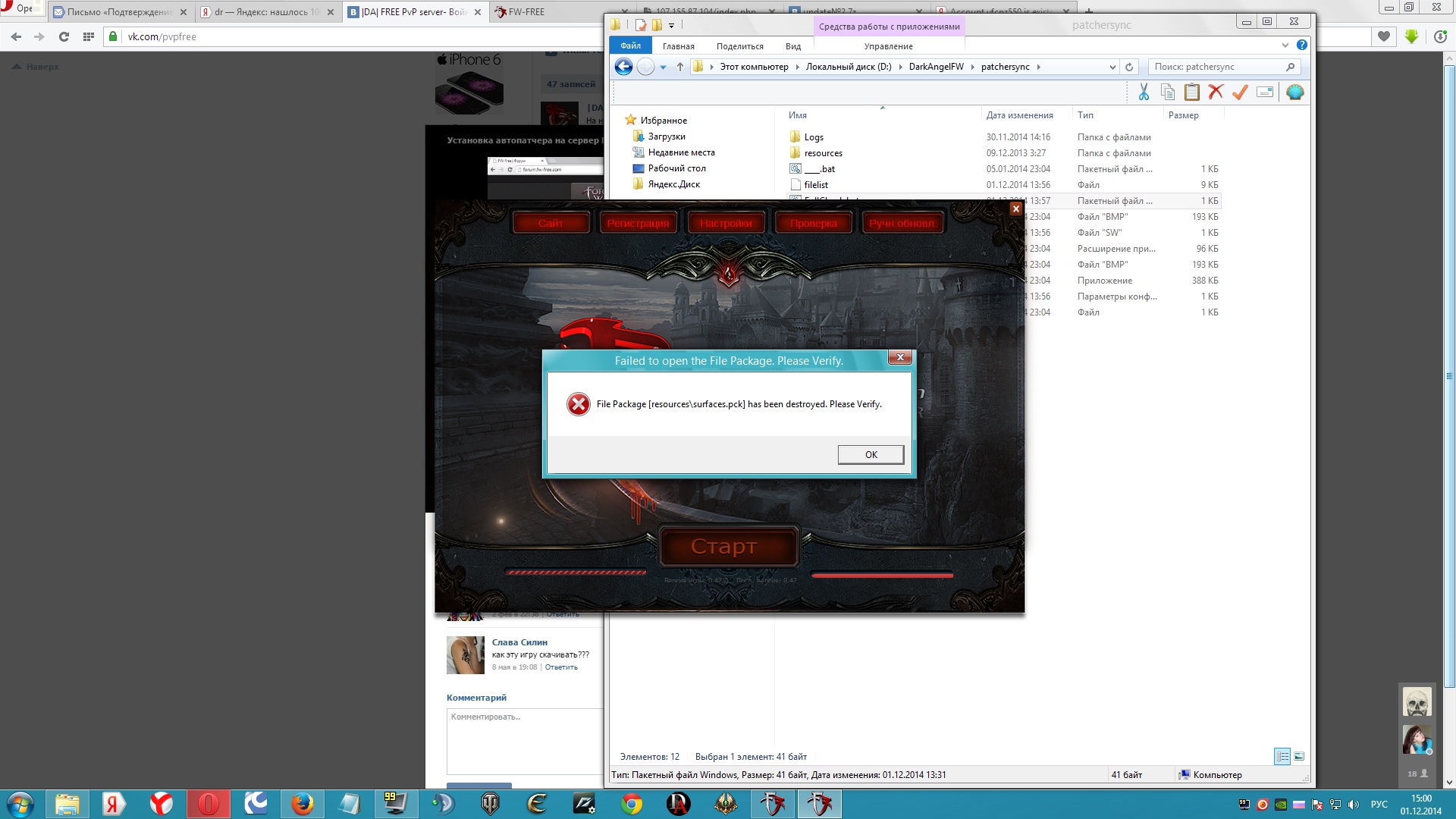Click the Paste clipboard icon in Explorer
Viewport: 1456px width, 819px height.
tap(1192, 93)
